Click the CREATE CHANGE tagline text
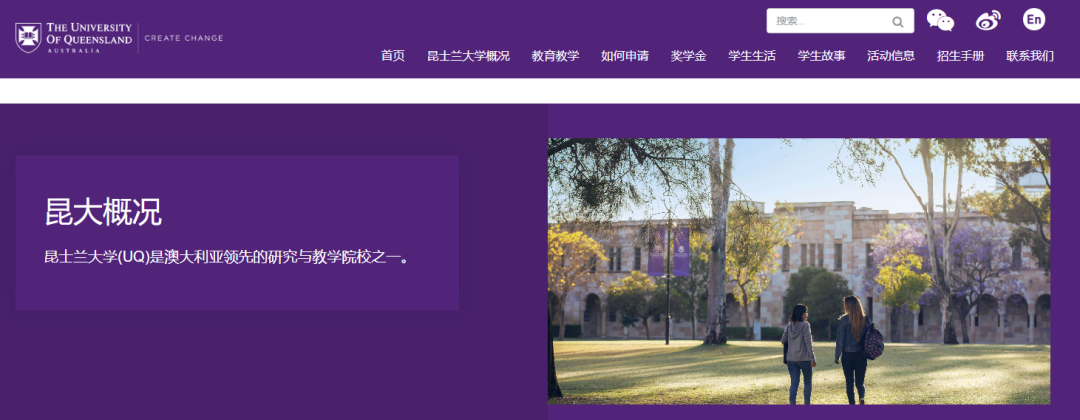The width and height of the screenshot is (1080, 420). pyautogui.click(x=184, y=39)
